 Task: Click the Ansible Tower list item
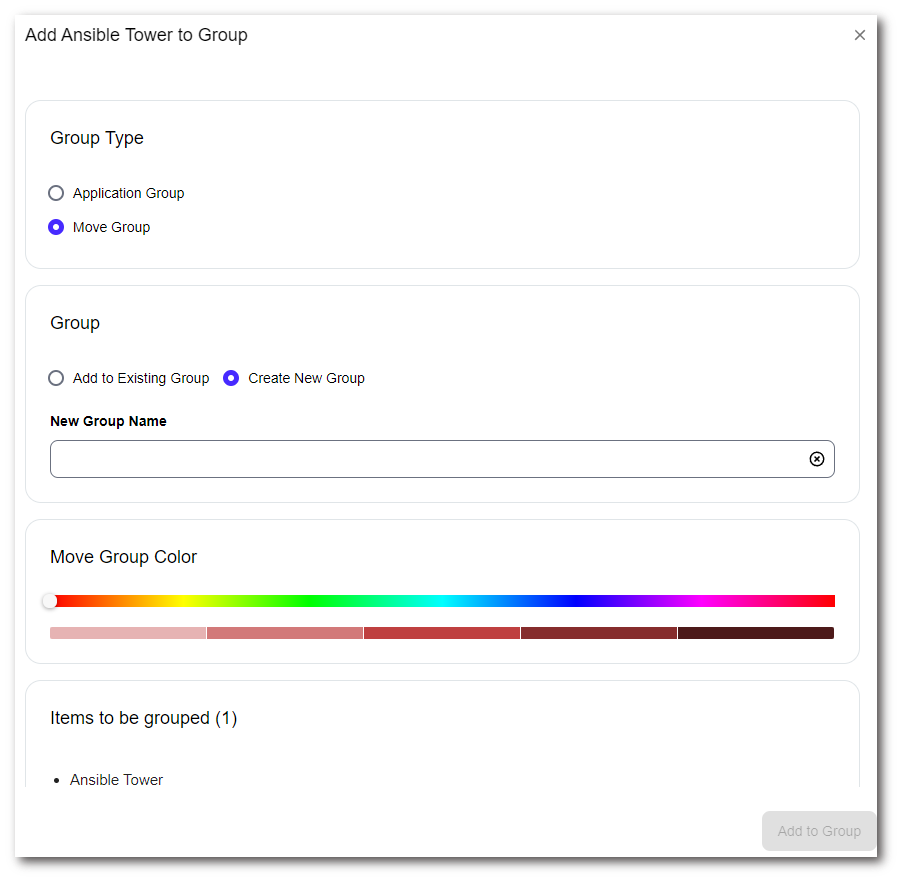point(116,780)
